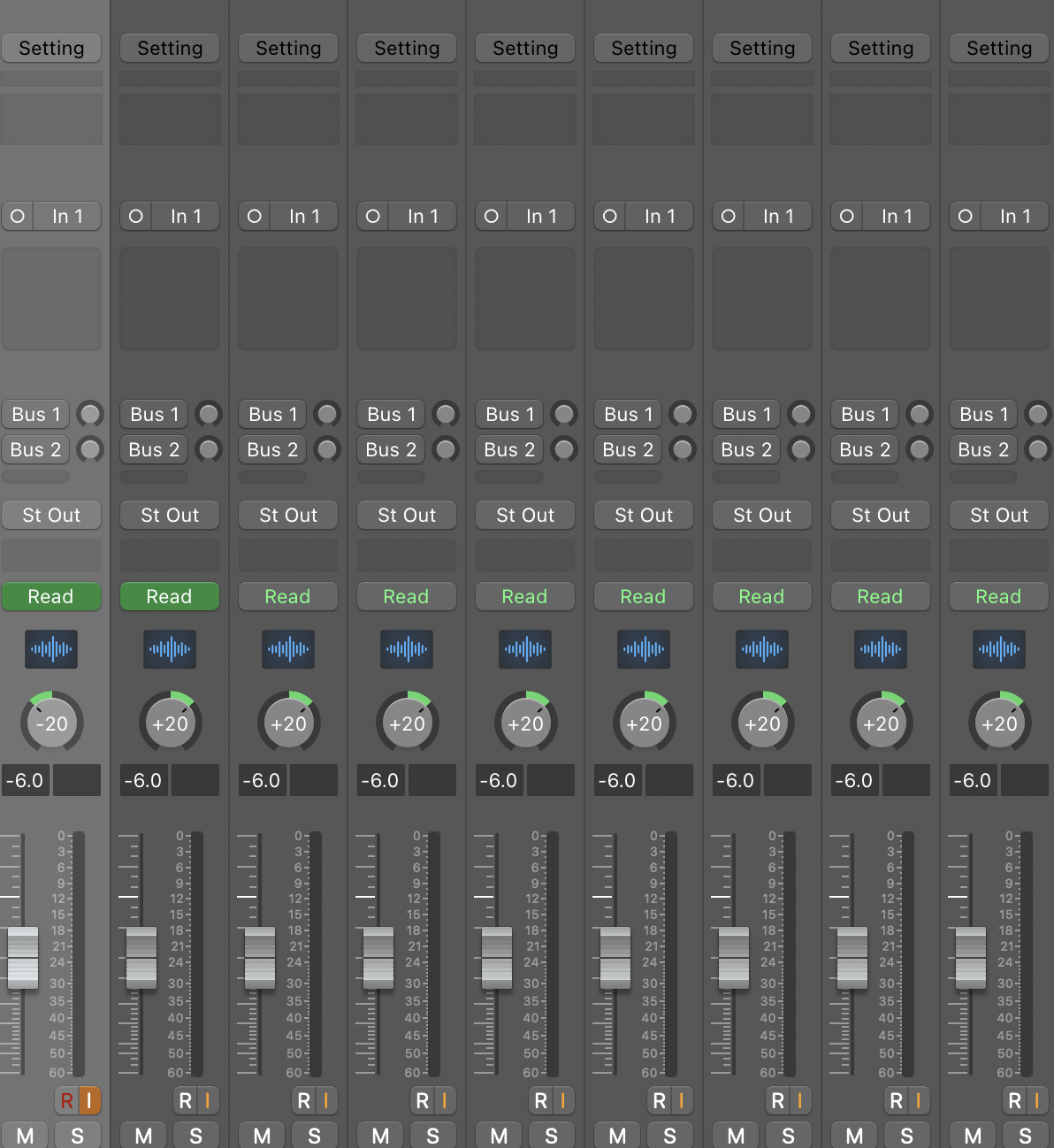Click the waveform track icon on the fifth channel strip
The image size is (1054, 1148).
click(x=525, y=649)
